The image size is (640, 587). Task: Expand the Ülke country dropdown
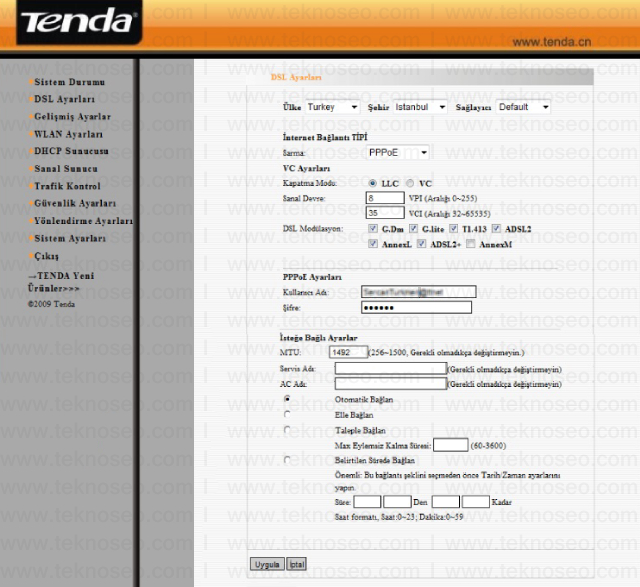(x=333, y=107)
